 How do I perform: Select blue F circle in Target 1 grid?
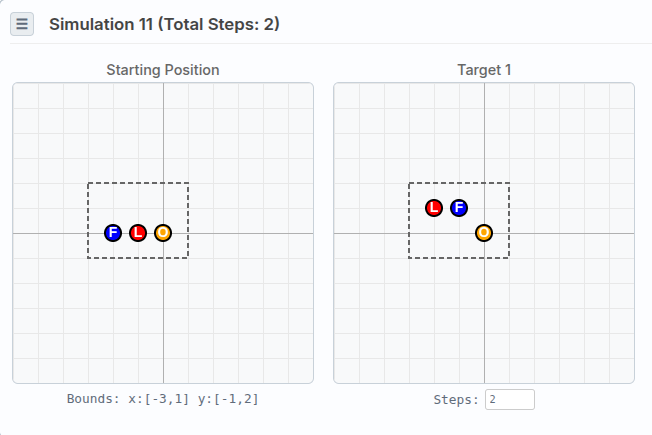[x=459, y=208]
